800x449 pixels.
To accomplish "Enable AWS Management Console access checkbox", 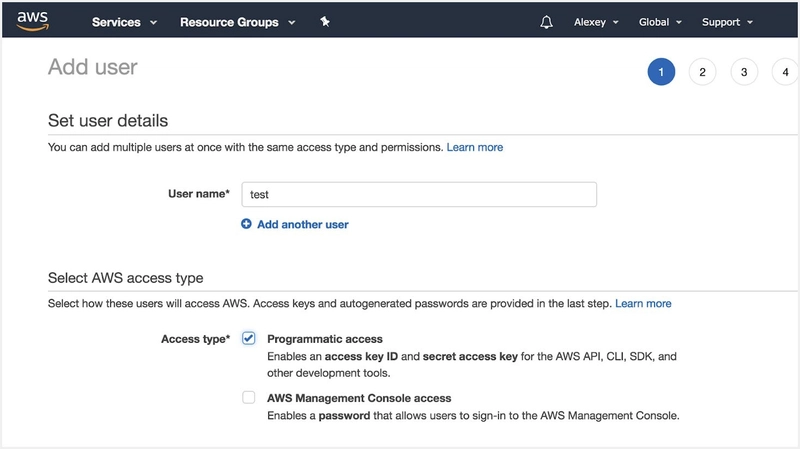I will [249, 398].
